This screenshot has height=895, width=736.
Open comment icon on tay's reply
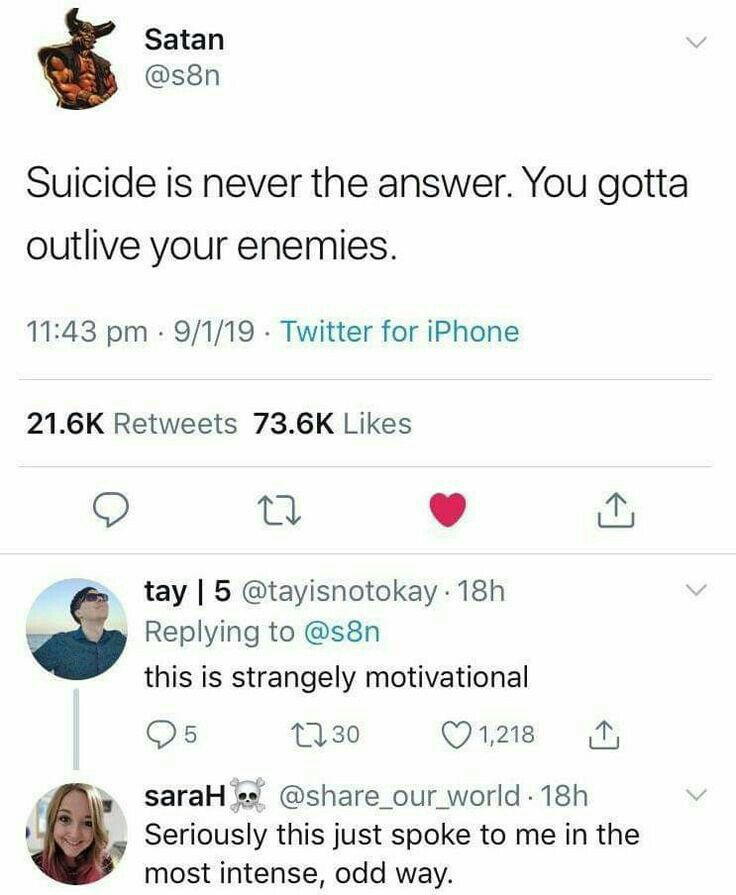point(172,734)
